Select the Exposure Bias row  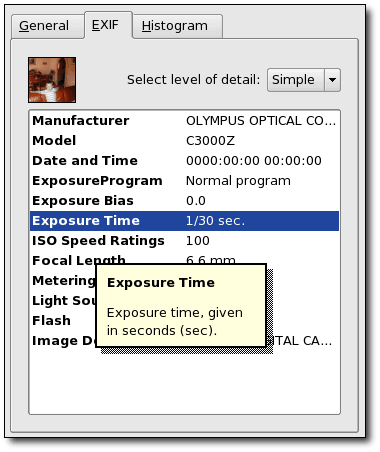pyautogui.click(x=184, y=201)
